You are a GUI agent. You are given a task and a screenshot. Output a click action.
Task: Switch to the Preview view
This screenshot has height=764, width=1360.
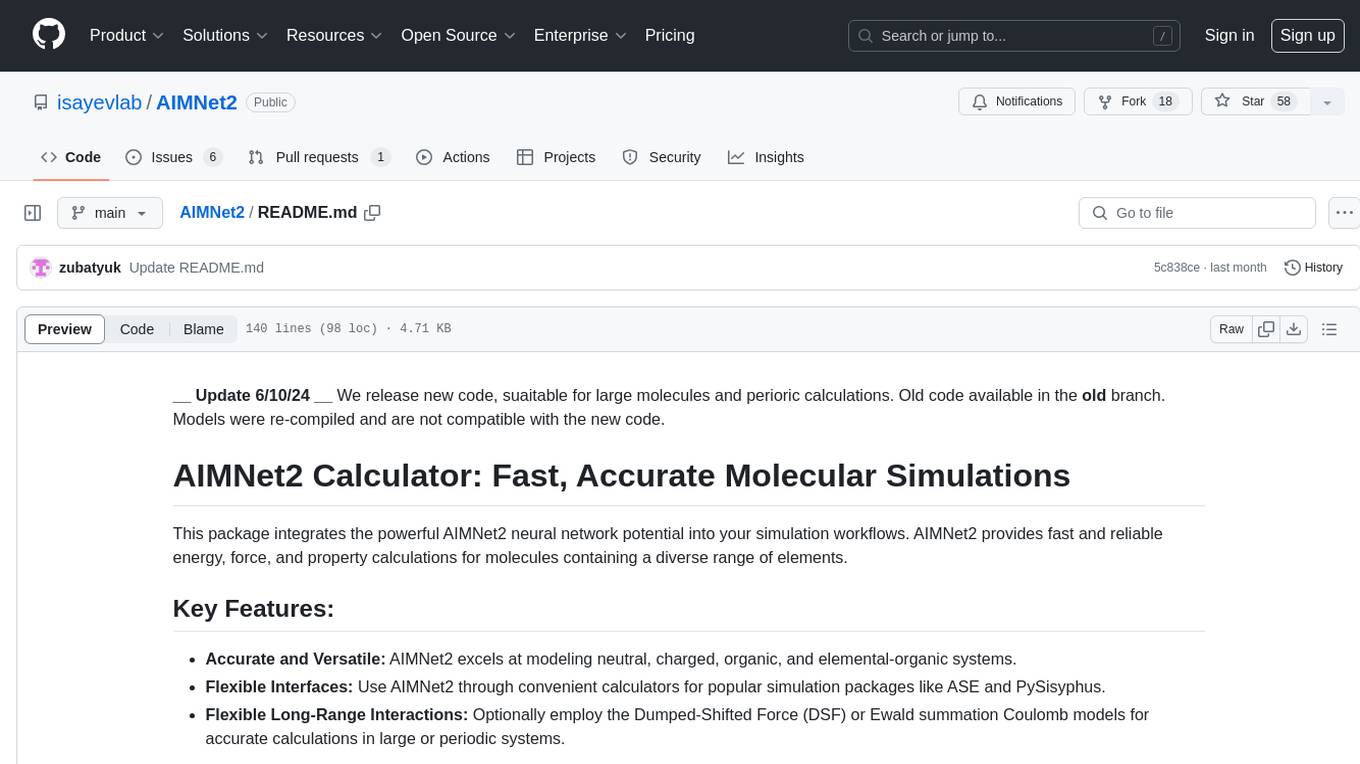click(x=65, y=329)
